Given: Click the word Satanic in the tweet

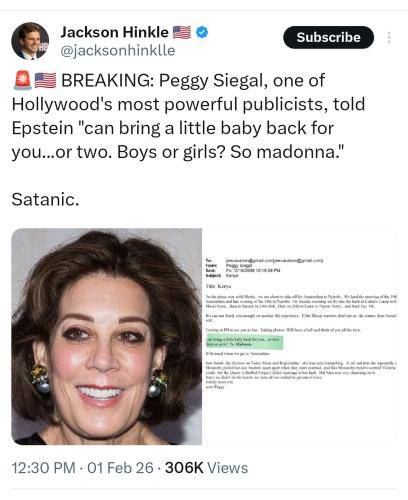Looking at the screenshot, I should click(x=45, y=200).
